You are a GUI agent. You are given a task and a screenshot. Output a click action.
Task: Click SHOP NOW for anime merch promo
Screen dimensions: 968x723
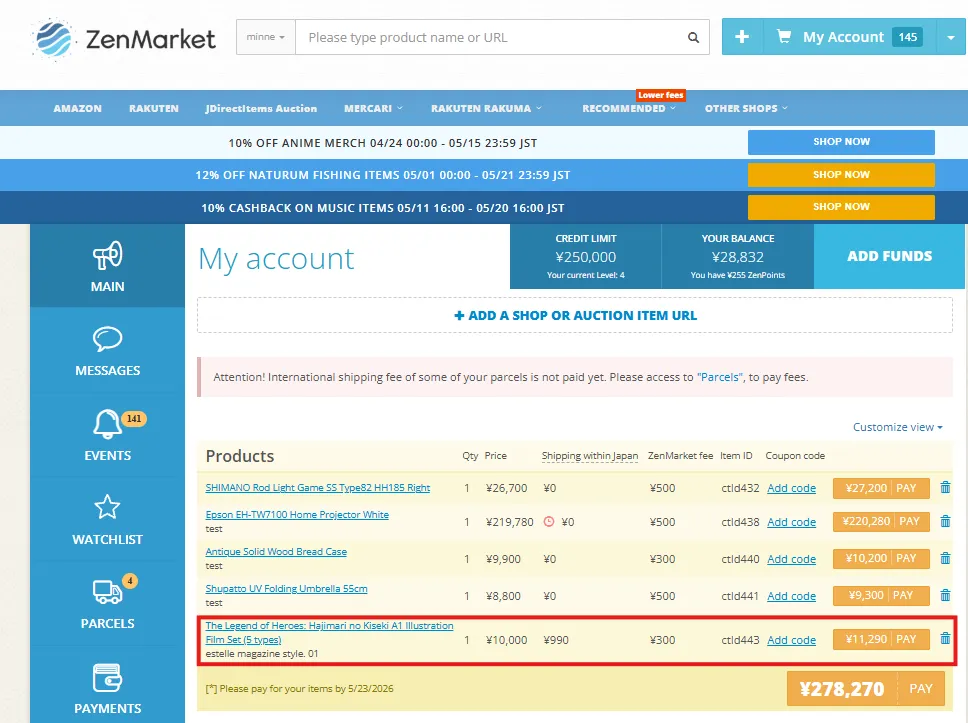click(x=841, y=142)
